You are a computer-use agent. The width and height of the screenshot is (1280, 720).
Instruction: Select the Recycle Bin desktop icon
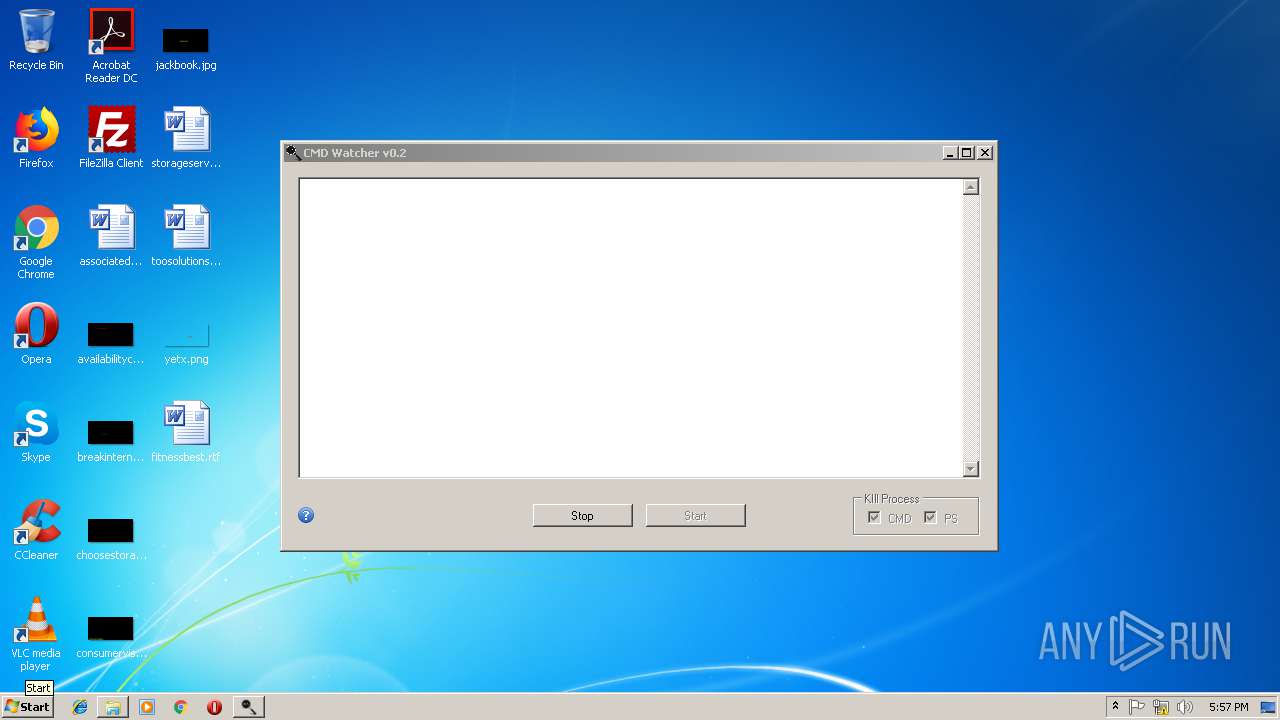(36, 40)
